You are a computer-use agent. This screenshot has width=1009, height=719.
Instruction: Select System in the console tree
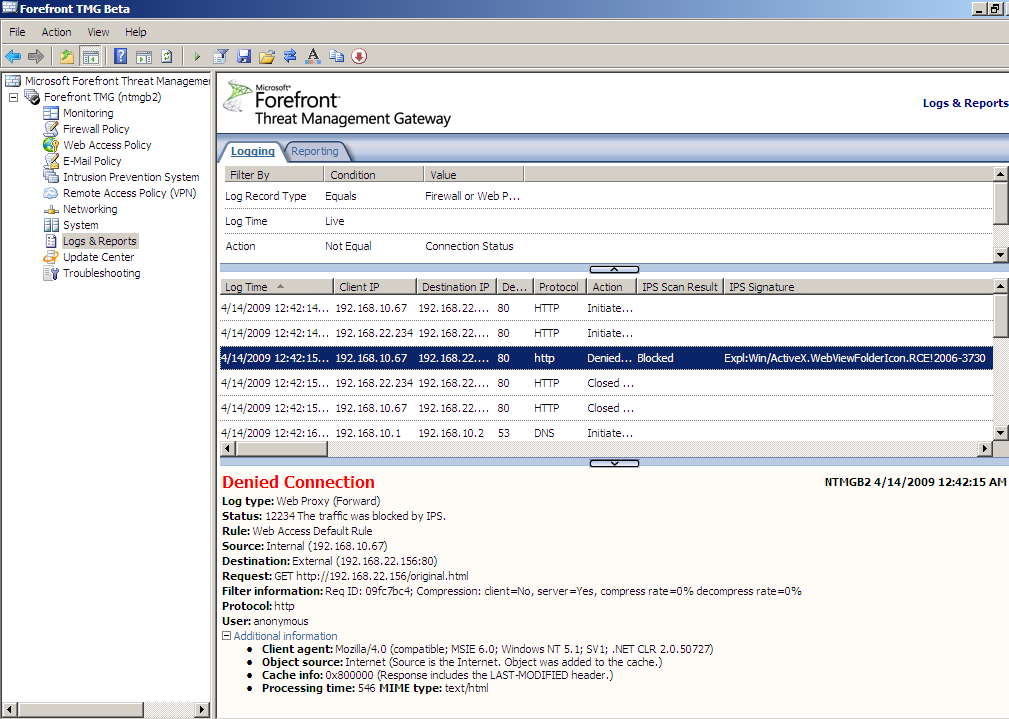81,225
